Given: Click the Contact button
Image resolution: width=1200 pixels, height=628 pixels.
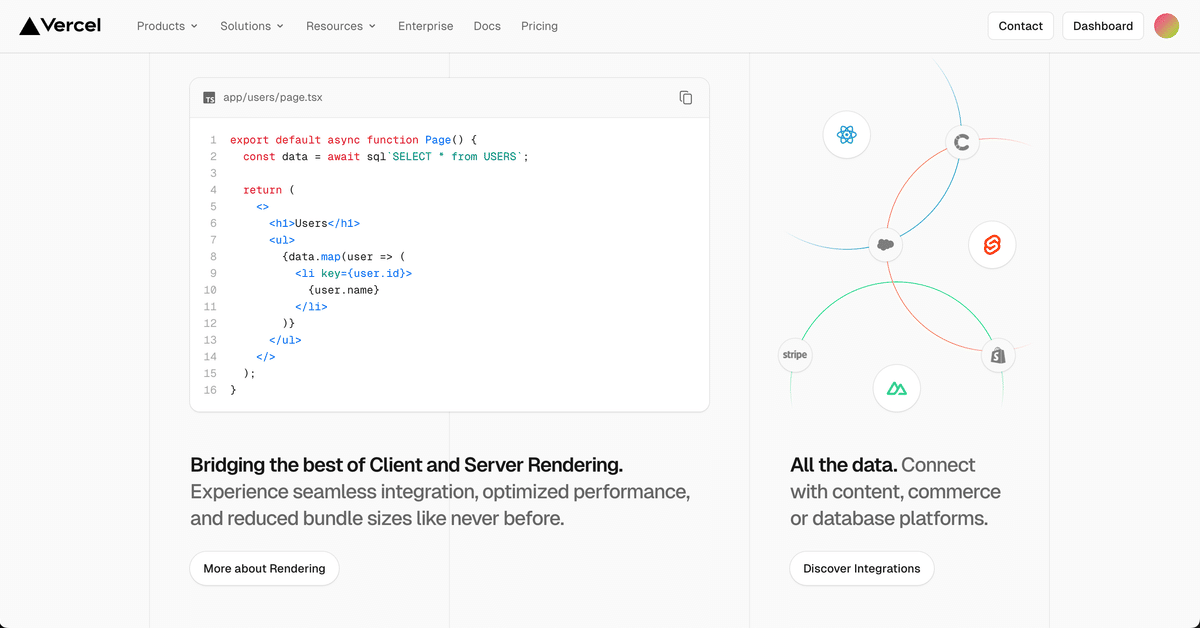Looking at the screenshot, I should tap(1020, 26).
